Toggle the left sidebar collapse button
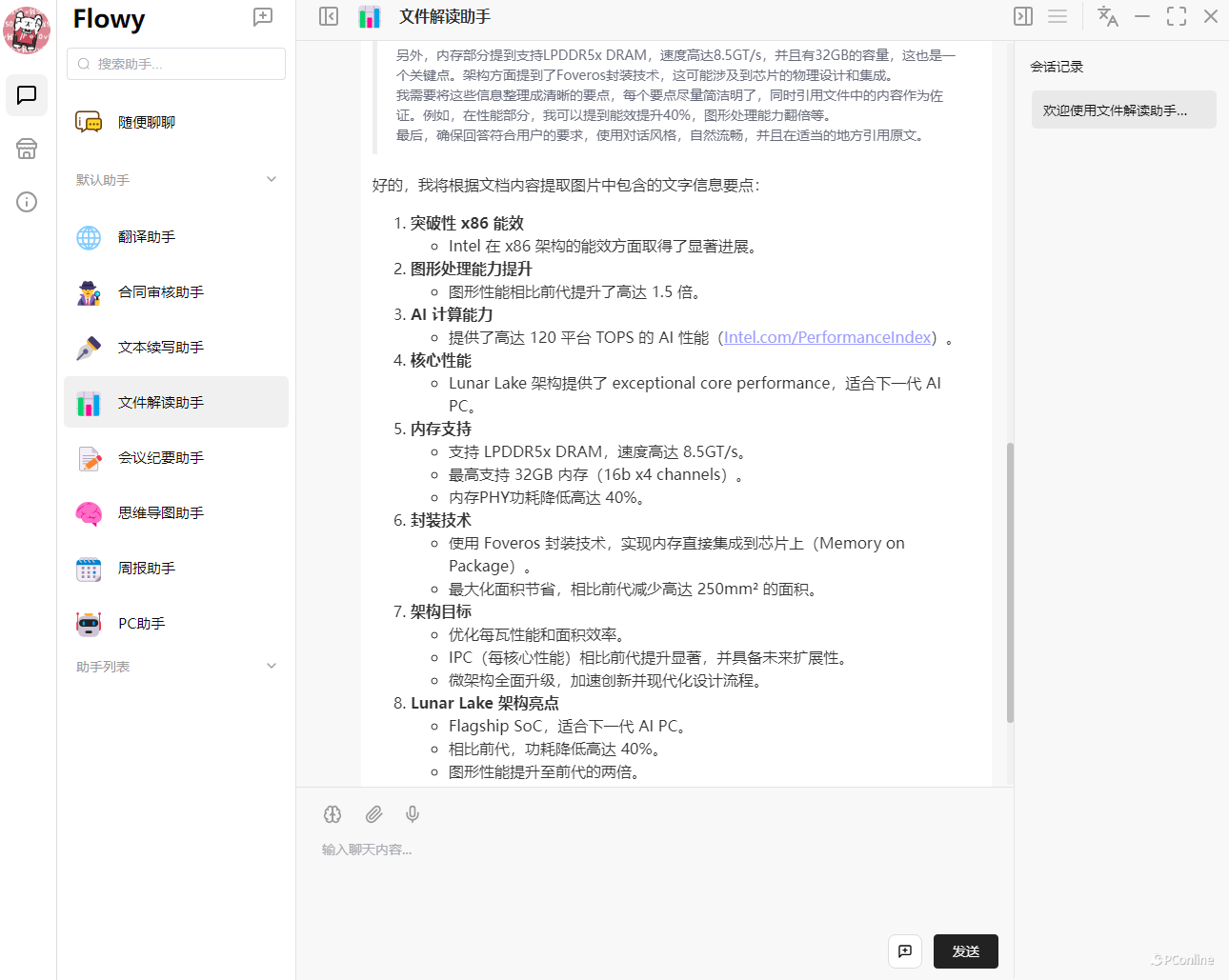This screenshot has height=980, width=1229. click(329, 16)
